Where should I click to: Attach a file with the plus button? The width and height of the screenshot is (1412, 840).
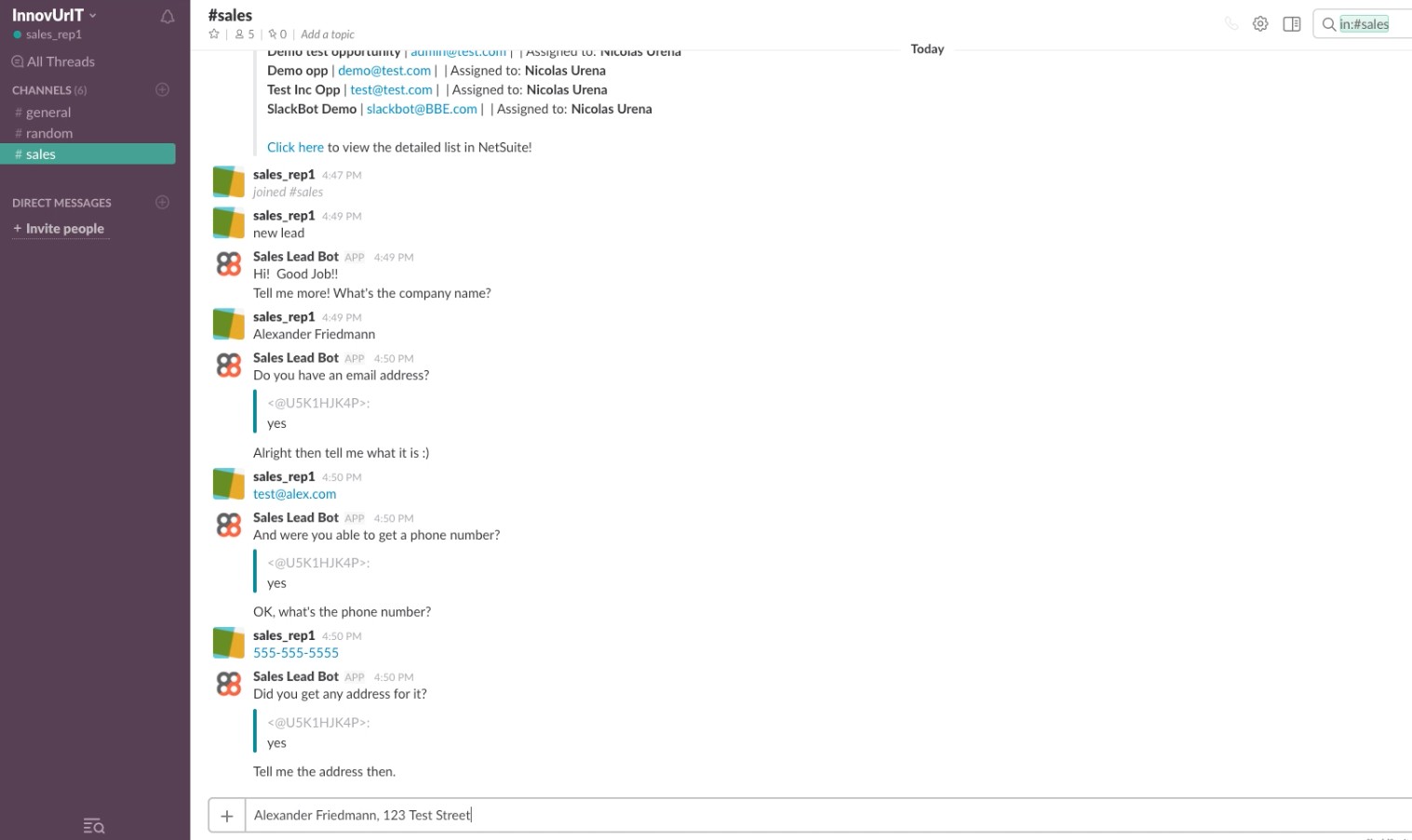tap(226, 816)
